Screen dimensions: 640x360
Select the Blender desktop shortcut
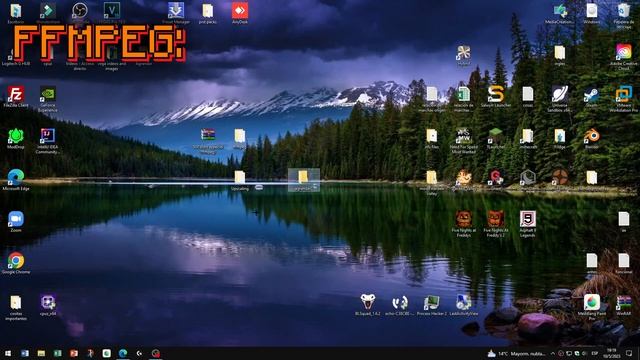click(592, 138)
